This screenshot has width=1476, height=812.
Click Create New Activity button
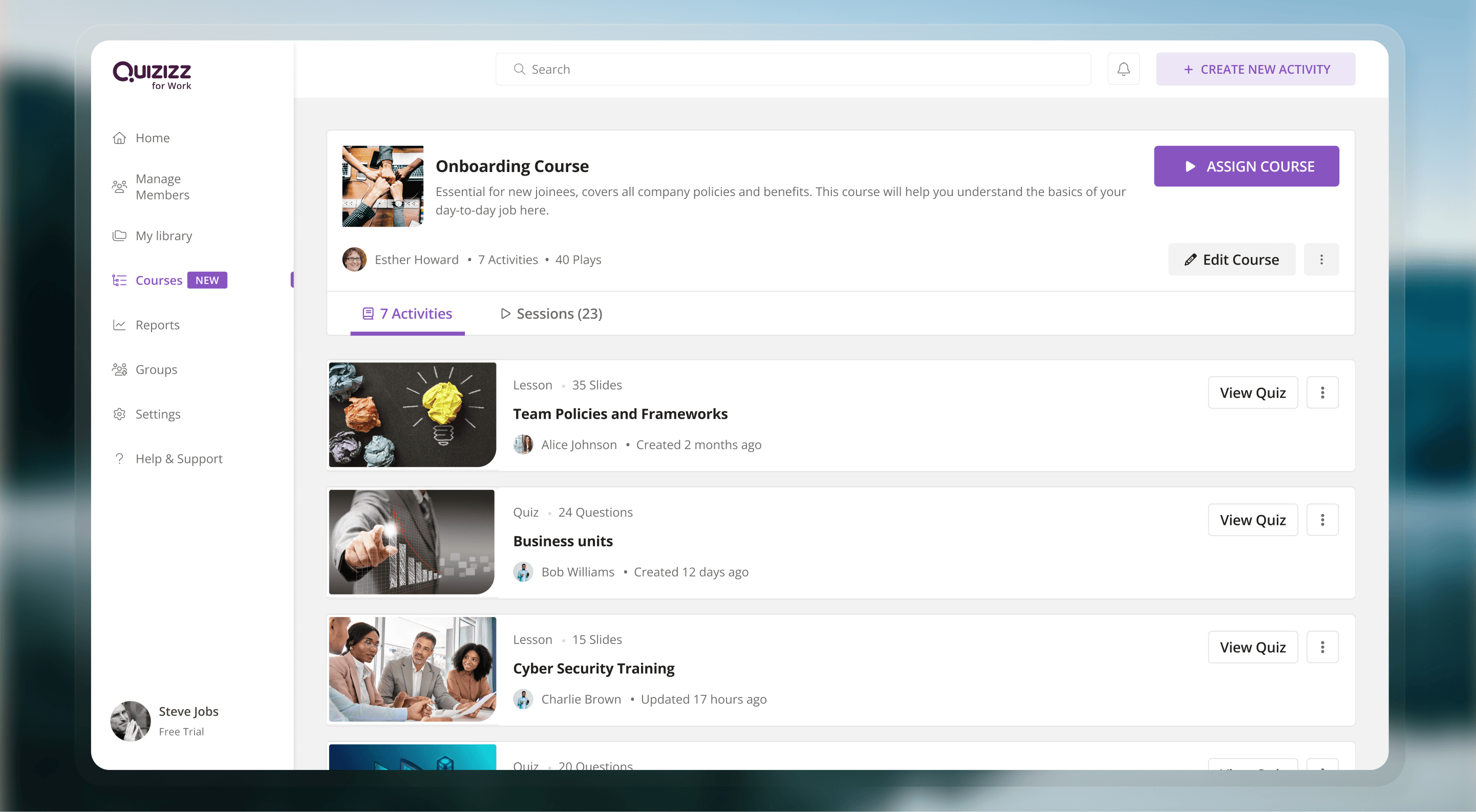(1255, 69)
